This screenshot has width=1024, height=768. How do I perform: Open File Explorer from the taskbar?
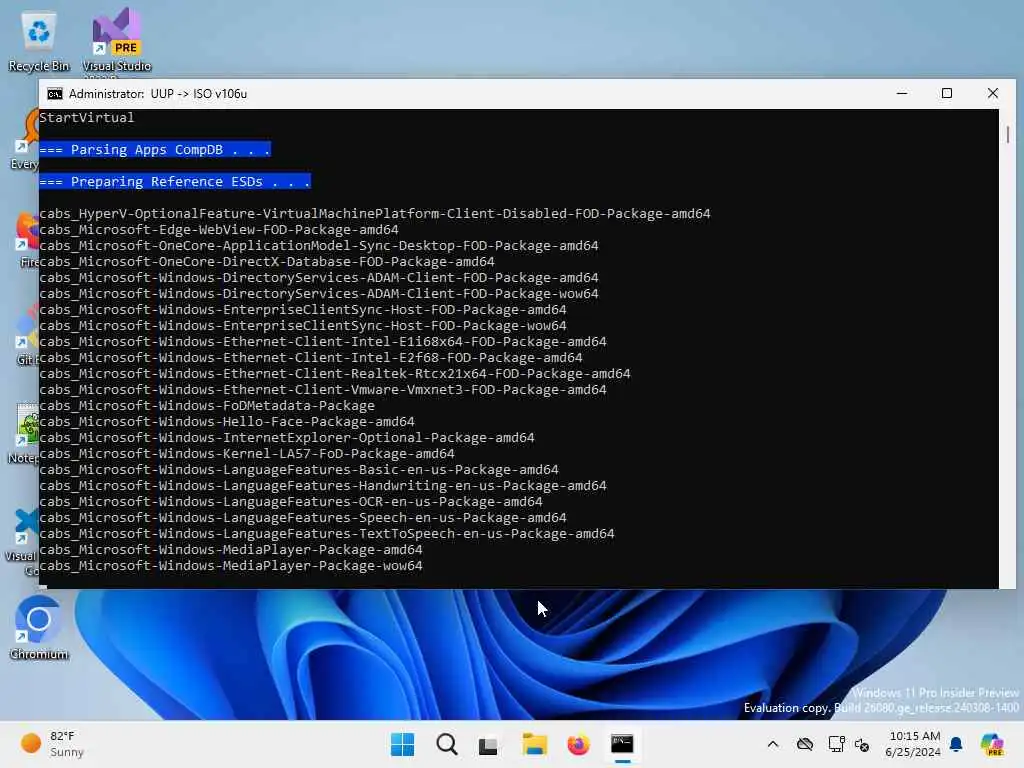534,744
